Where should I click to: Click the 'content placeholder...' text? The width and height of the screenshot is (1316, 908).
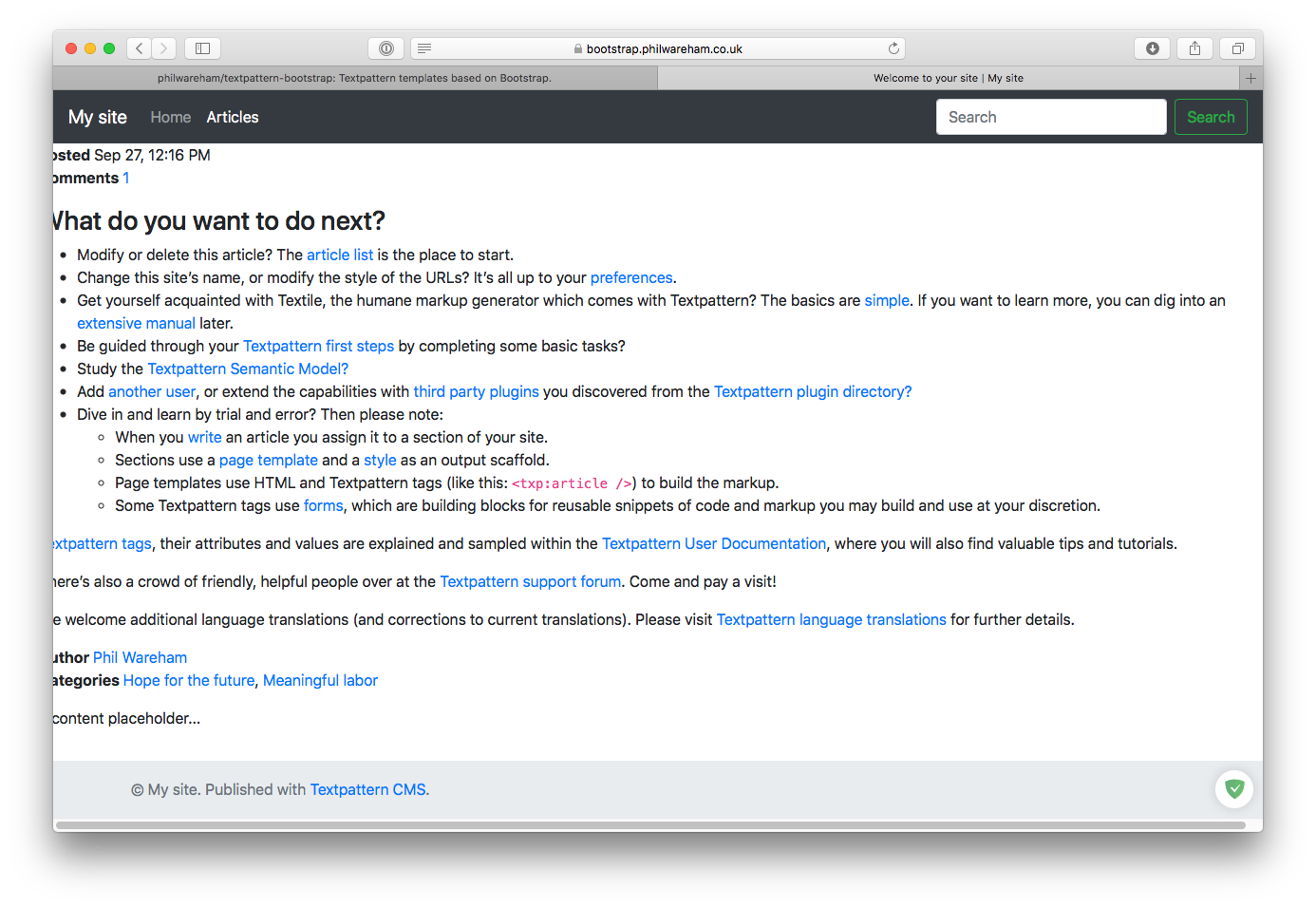click(x=126, y=718)
